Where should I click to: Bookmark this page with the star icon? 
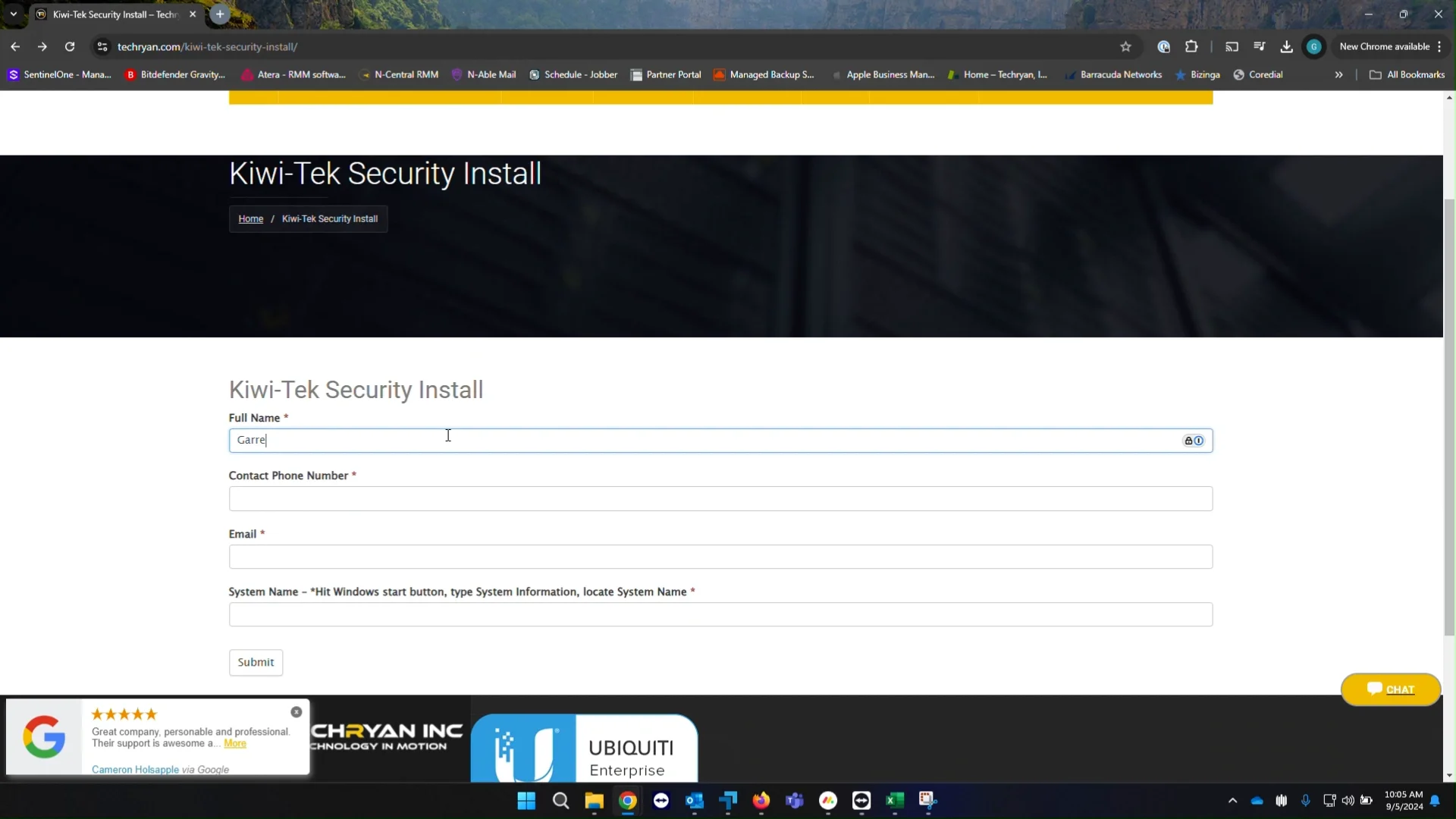[1126, 46]
